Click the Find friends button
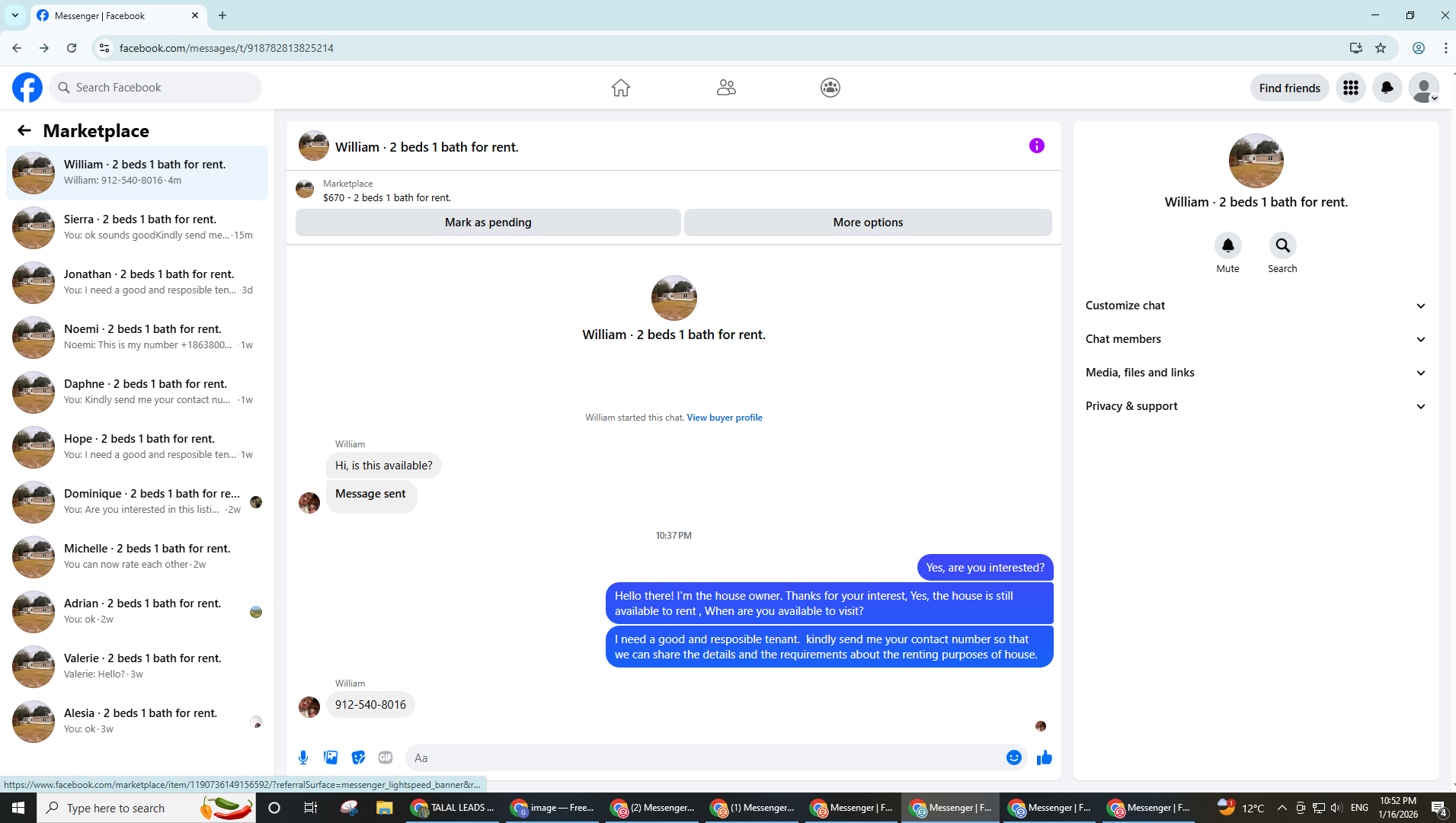The image size is (1456, 823). [1289, 88]
